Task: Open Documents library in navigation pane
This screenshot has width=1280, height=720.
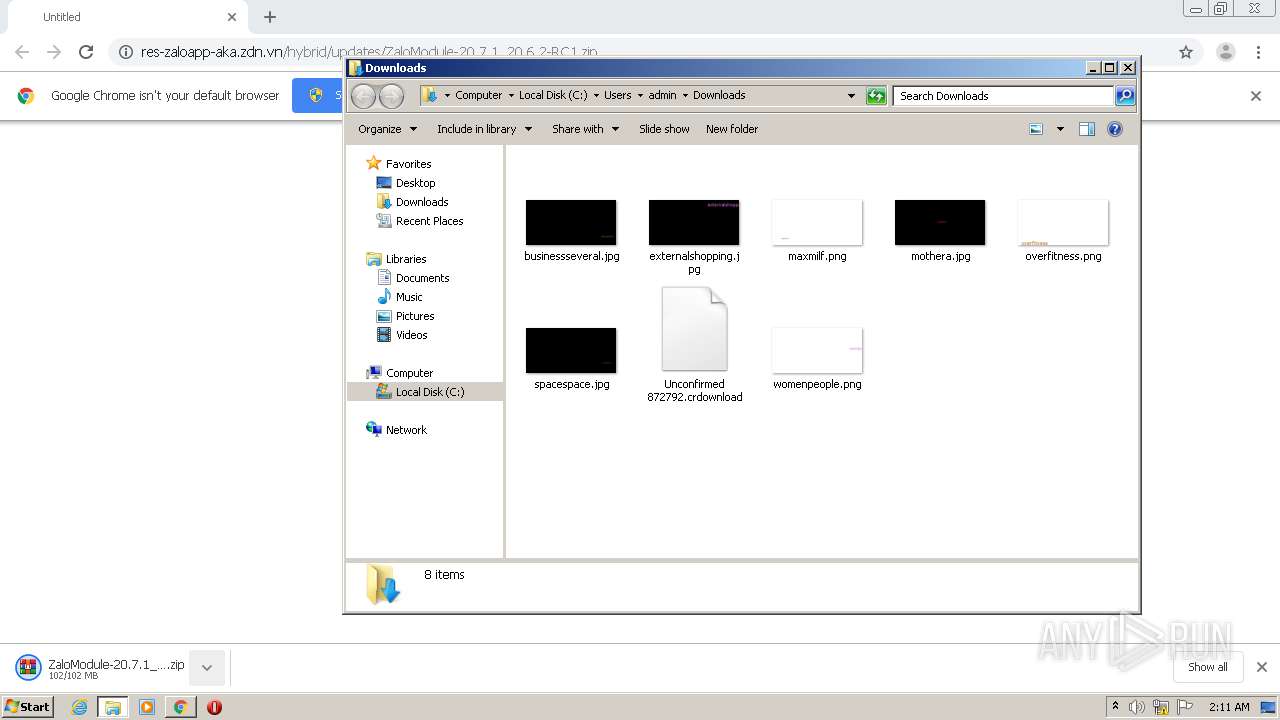Action: [422, 278]
